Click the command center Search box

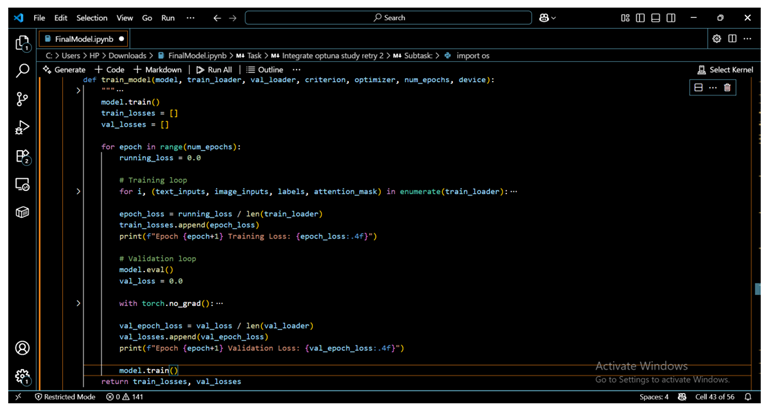click(388, 18)
